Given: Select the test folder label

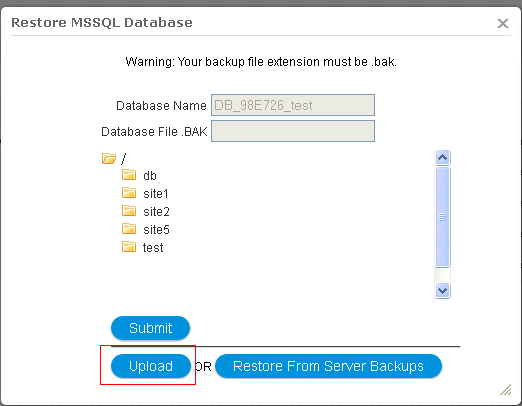Looking at the screenshot, I should point(153,248).
